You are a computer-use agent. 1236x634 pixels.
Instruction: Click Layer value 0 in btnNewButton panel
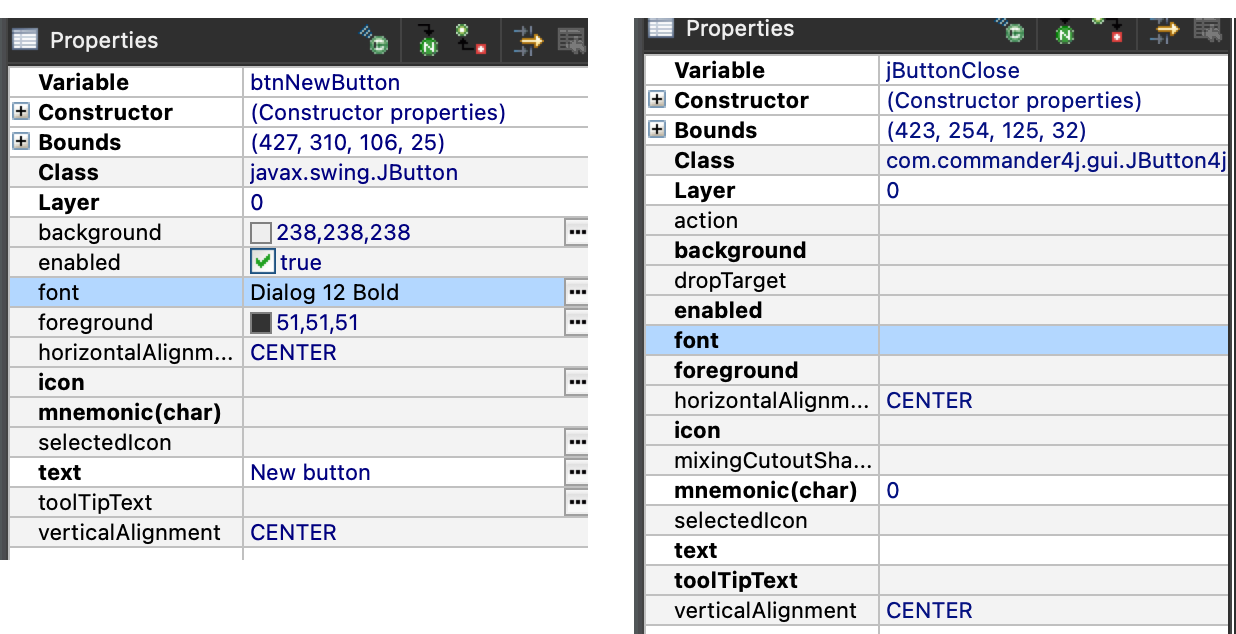click(x=257, y=202)
